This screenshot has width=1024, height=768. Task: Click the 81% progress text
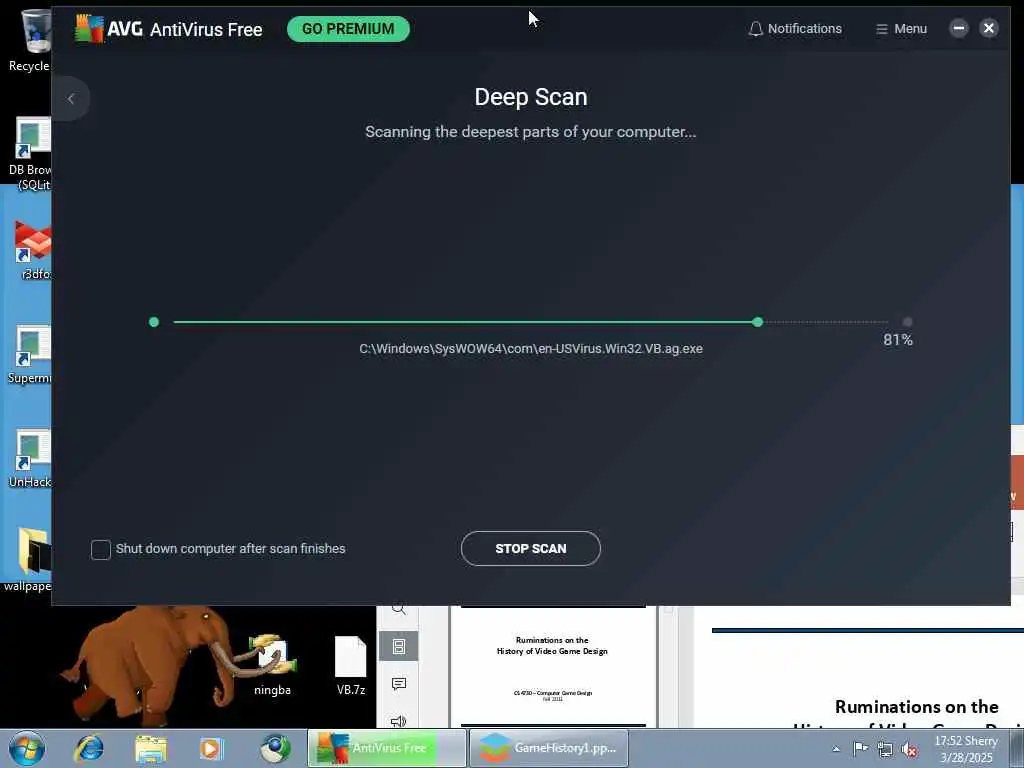[x=898, y=340]
